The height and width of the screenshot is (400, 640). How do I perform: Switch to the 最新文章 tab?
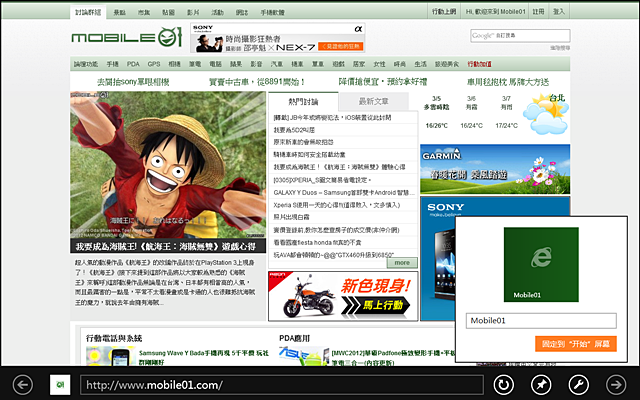[x=373, y=101]
